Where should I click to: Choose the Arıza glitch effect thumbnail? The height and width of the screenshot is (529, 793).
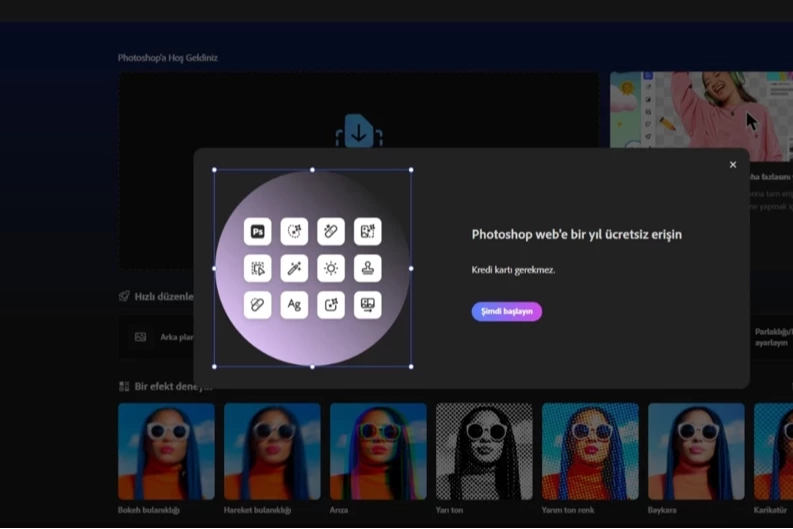(378, 451)
